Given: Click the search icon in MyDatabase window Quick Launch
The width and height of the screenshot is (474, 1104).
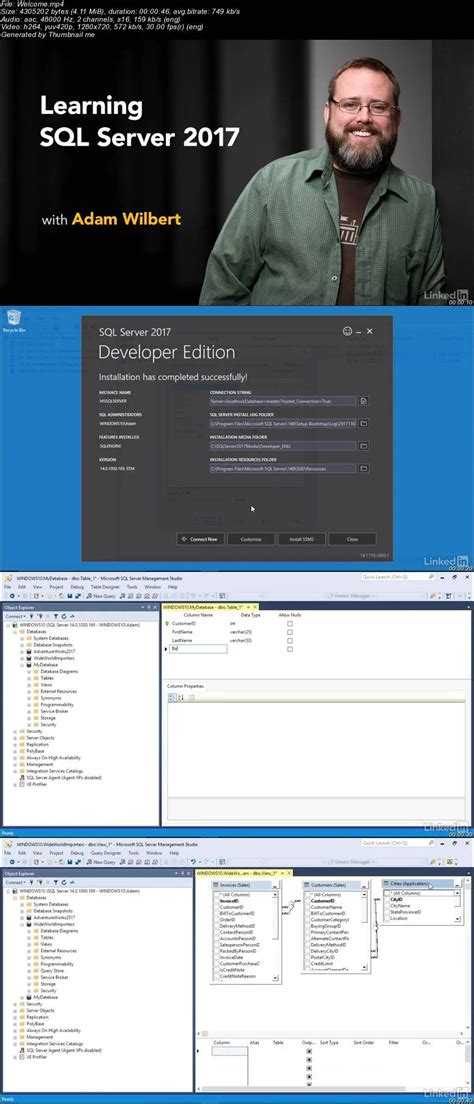Looking at the screenshot, I should (x=430, y=577).
